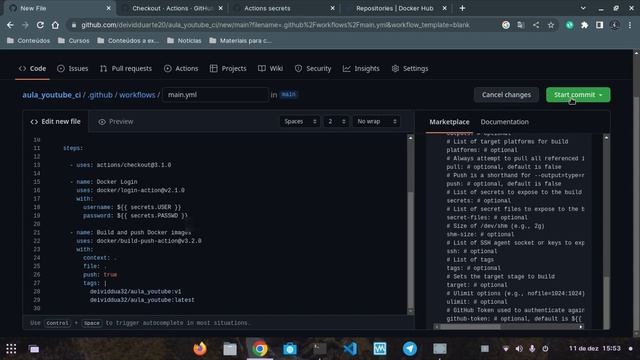Share this page icon in address bar
Viewport: 640px width, 360px height.
pos(536,25)
